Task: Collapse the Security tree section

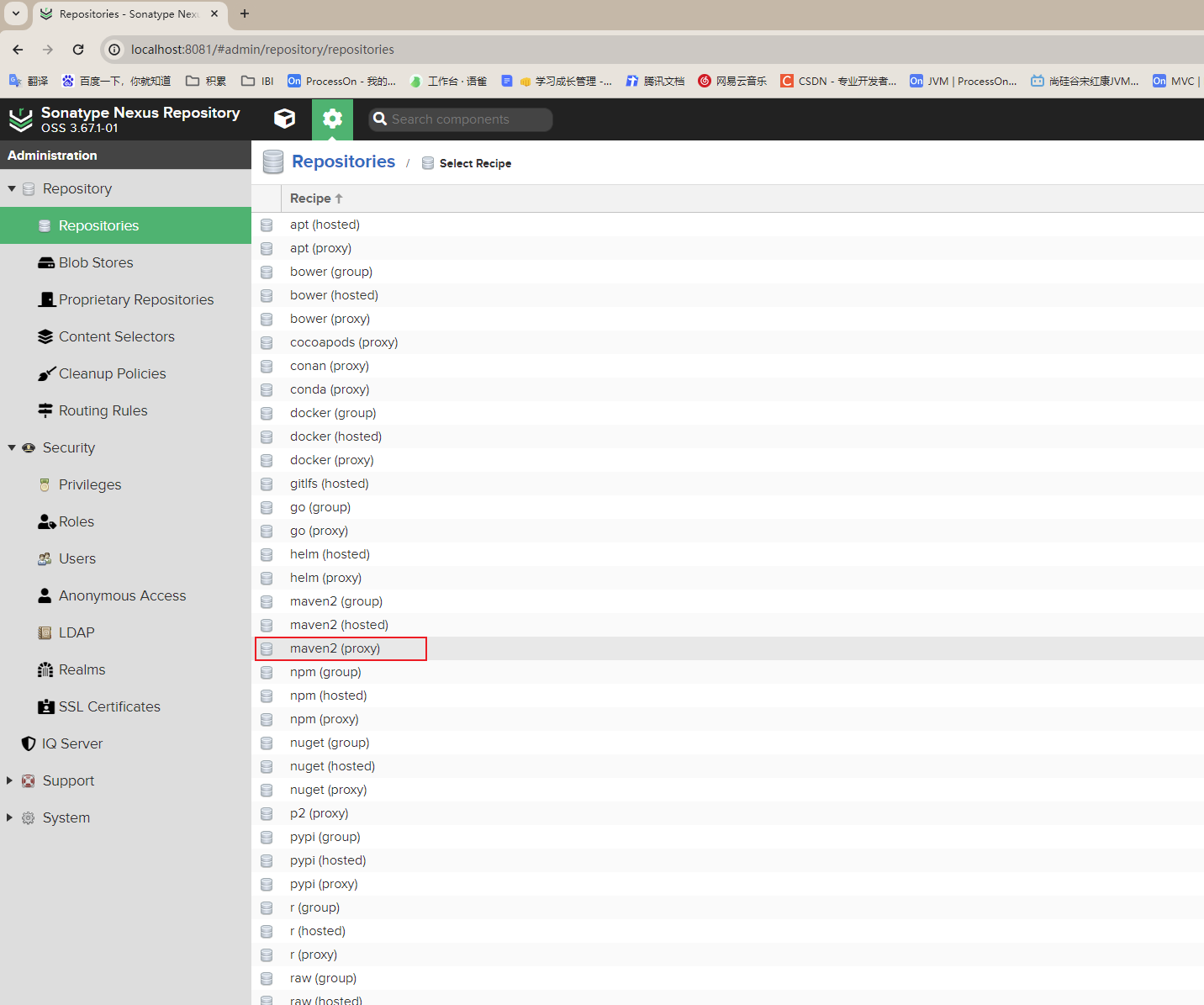Action: click(x=12, y=447)
